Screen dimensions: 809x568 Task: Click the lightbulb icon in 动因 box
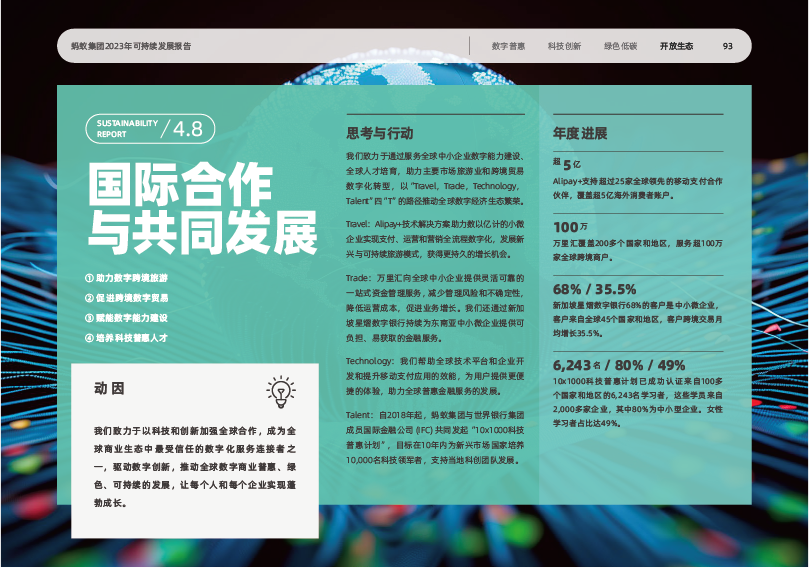[280, 391]
